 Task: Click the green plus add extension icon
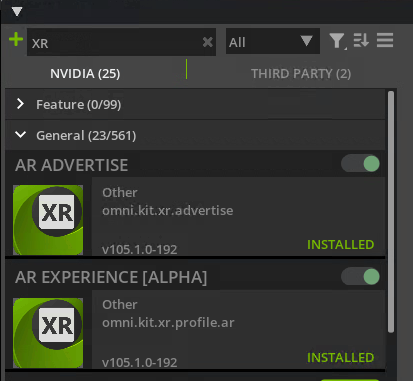[x=16, y=40]
